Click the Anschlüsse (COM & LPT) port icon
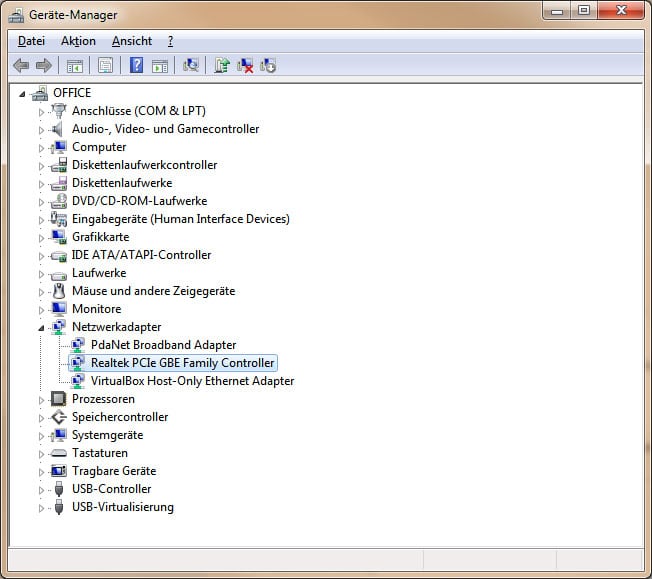The image size is (652, 579). [59, 111]
